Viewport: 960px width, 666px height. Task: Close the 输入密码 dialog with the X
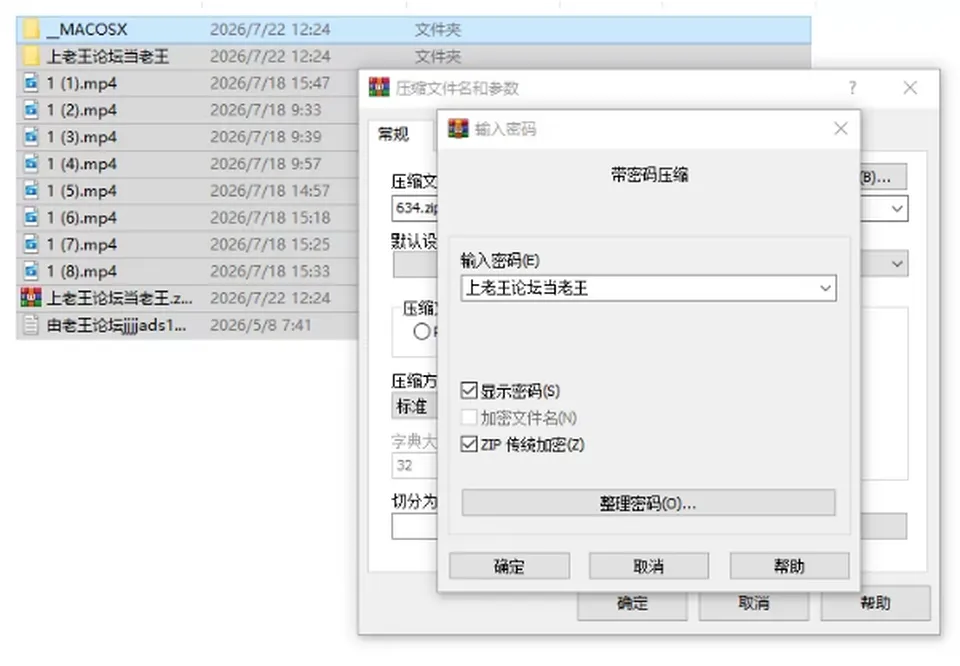coord(841,129)
